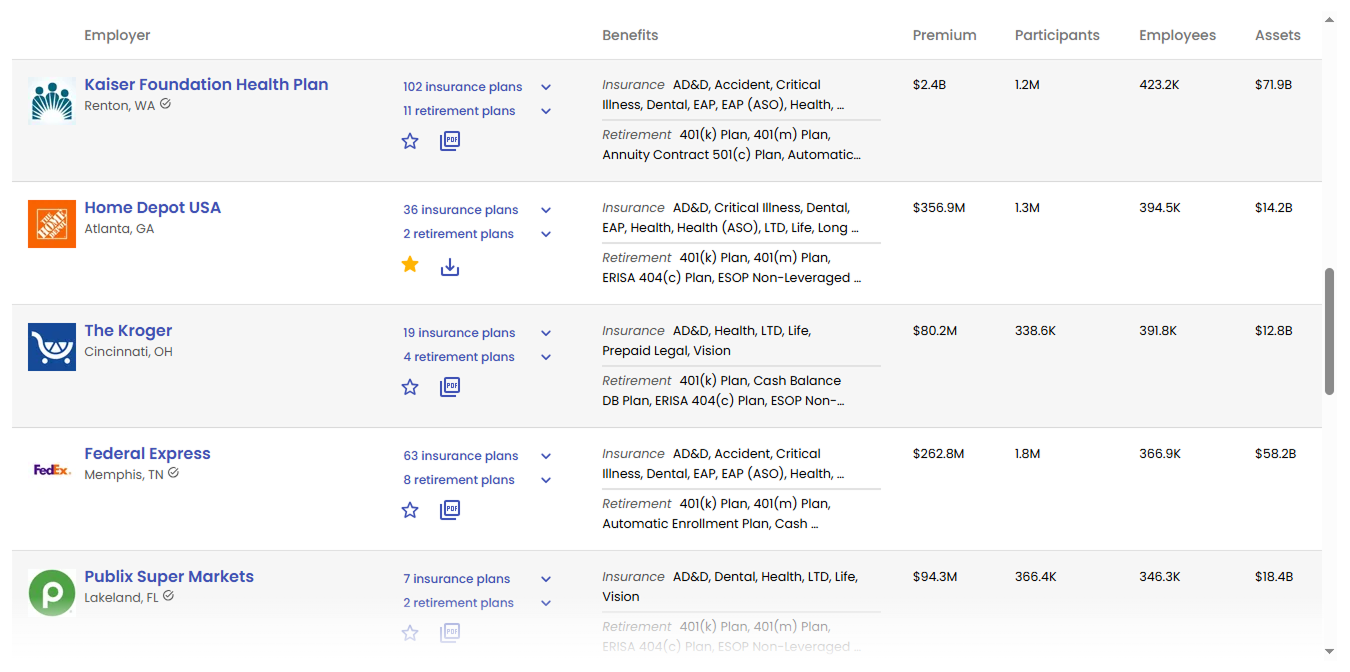Screen dimensions: 1350x672
Task: Click the Employer column header
Action: pyautogui.click(x=117, y=34)
